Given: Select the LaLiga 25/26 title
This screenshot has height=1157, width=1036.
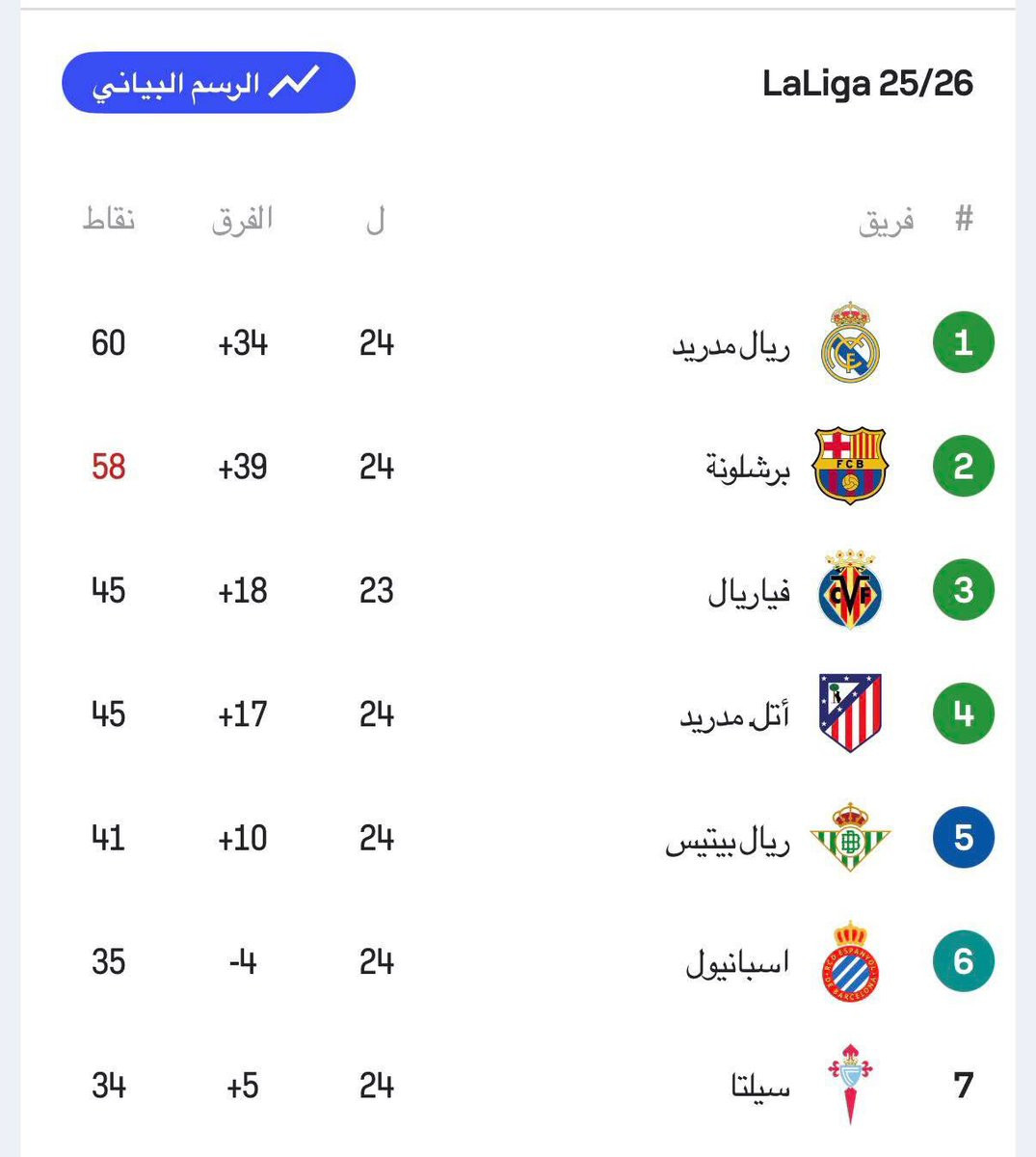Looking at the screenshot, I should (867, 84).
